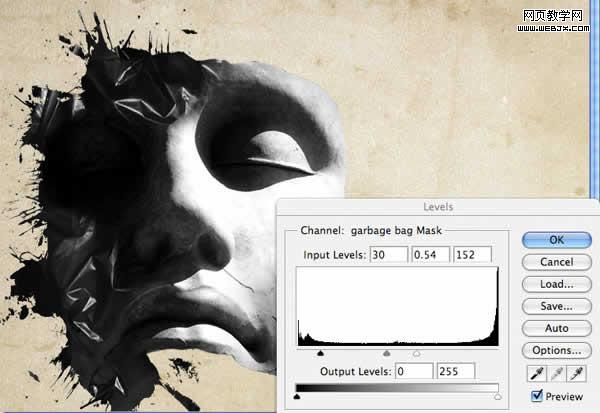This screenshot has height=413, width=600.
Task: Click the histogram graph in Levels
Action: (398, 307)
